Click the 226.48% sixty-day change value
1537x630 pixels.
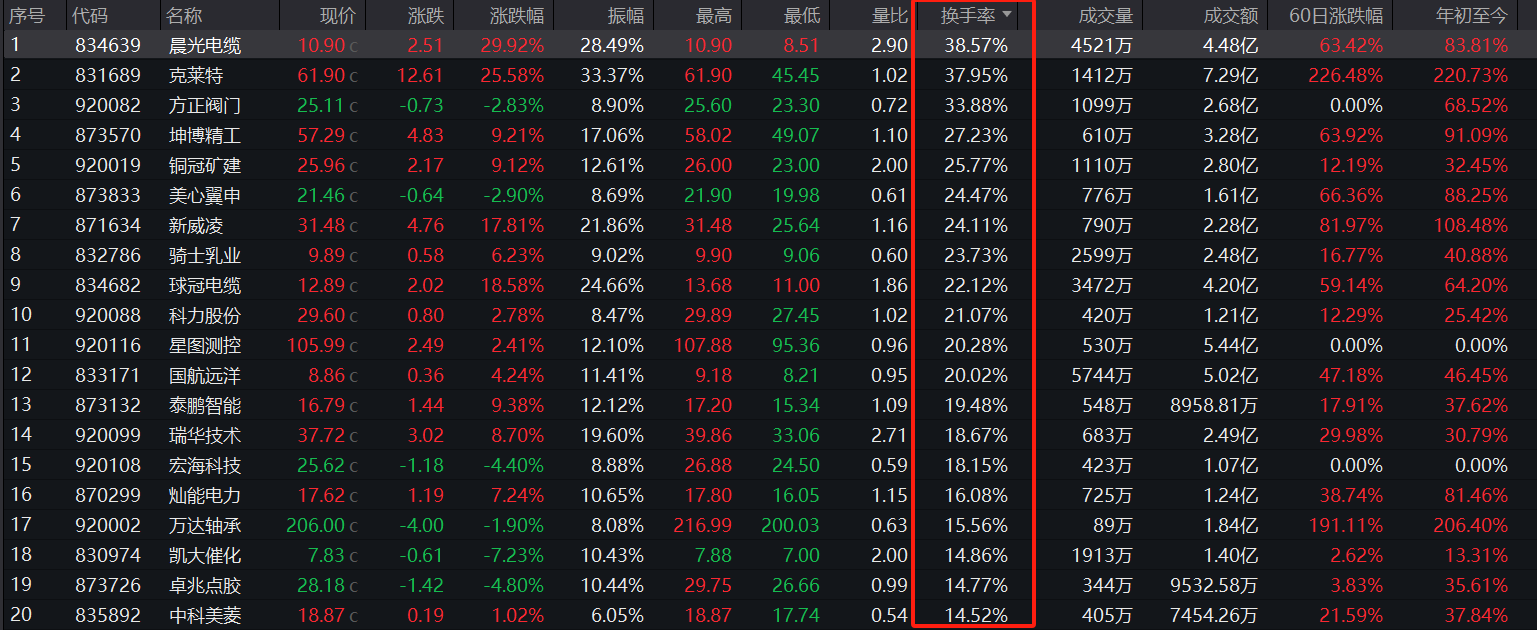pyautogui.click(x=1346, y=75)
